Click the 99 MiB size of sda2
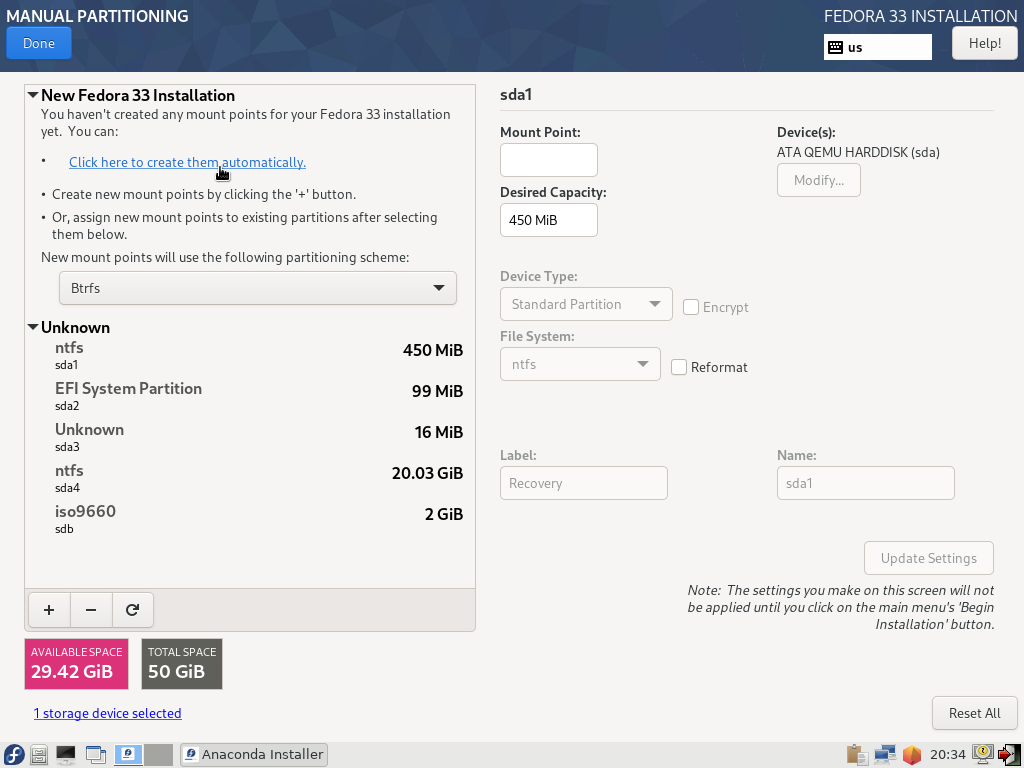The image size is (1024, 768). (x=438, y=391)
